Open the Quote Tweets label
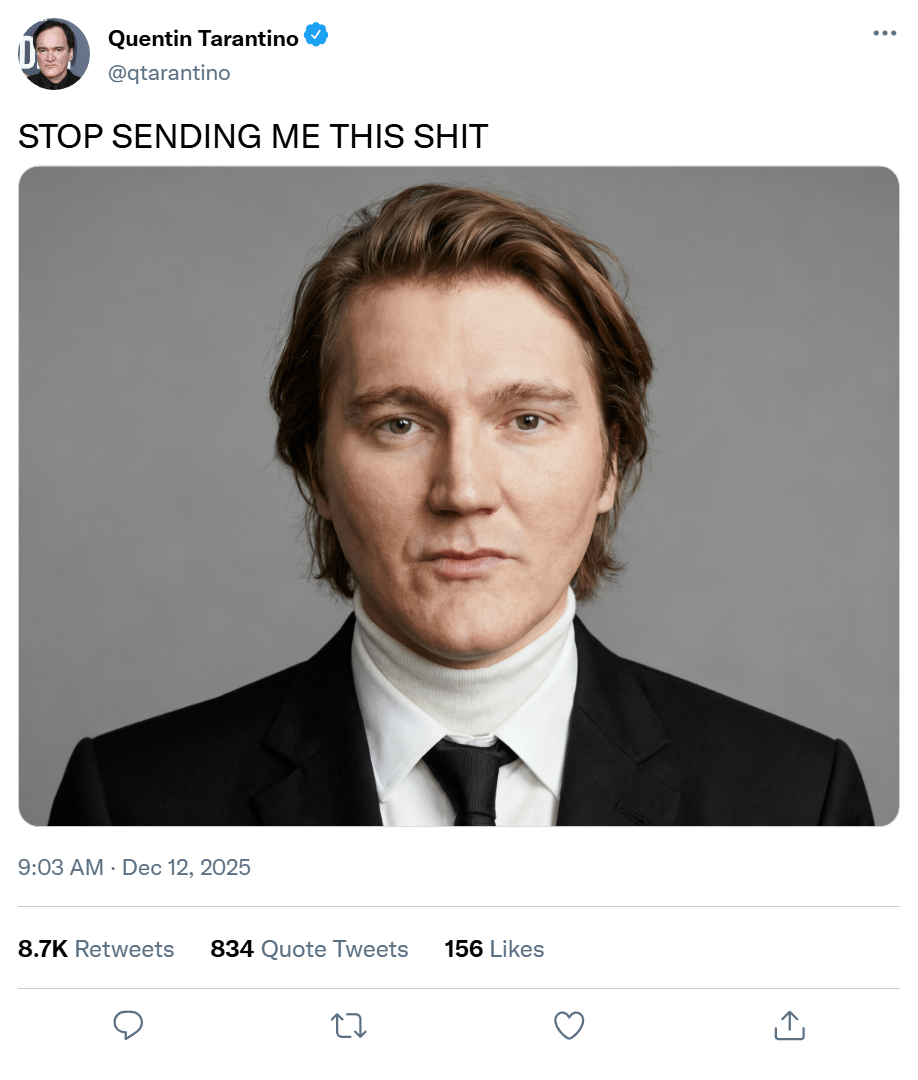Image resolution: width=918 pixels, height=1080 pixels. tap(334, 949)
